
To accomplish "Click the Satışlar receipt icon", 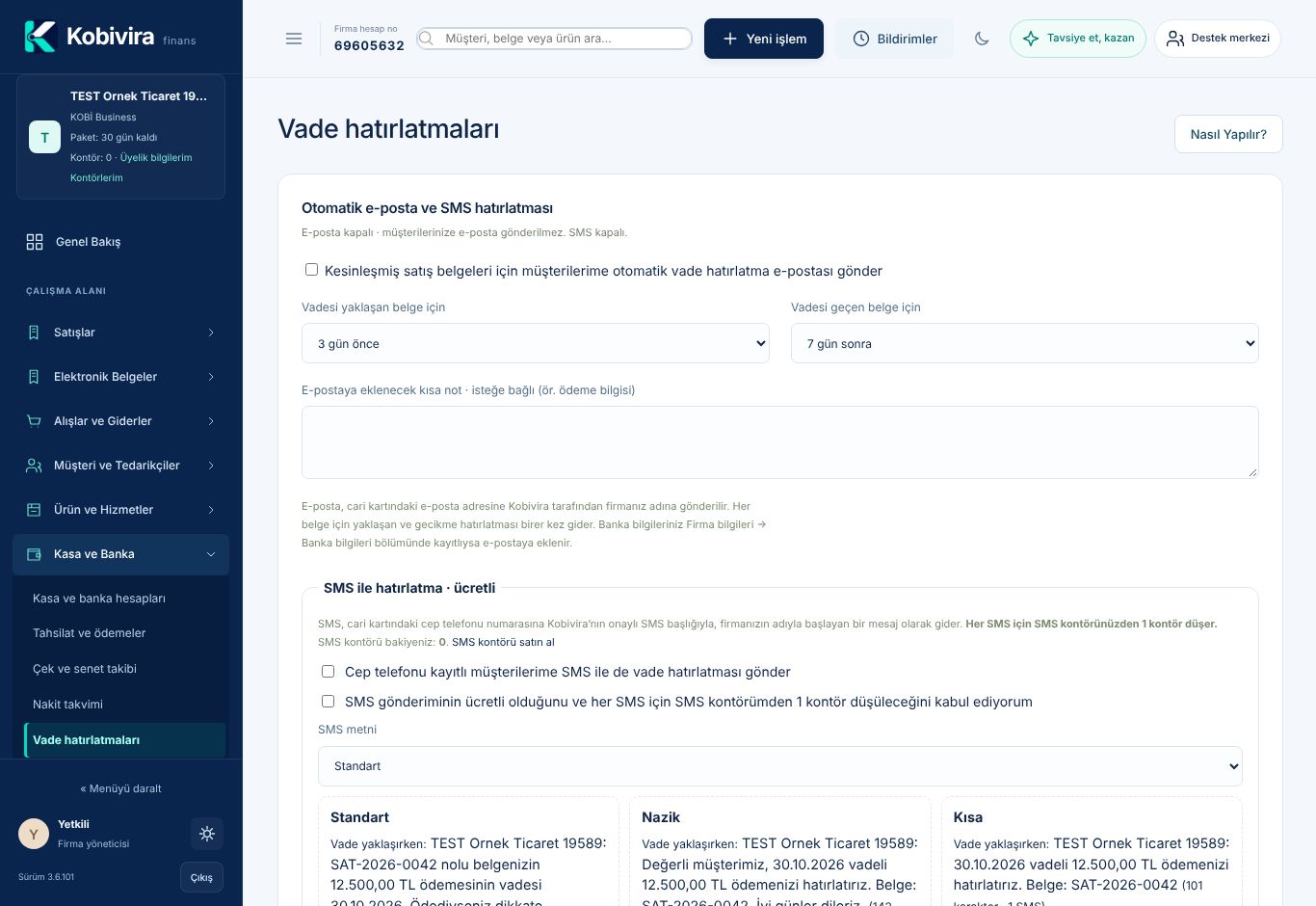I will pos(34,333).
